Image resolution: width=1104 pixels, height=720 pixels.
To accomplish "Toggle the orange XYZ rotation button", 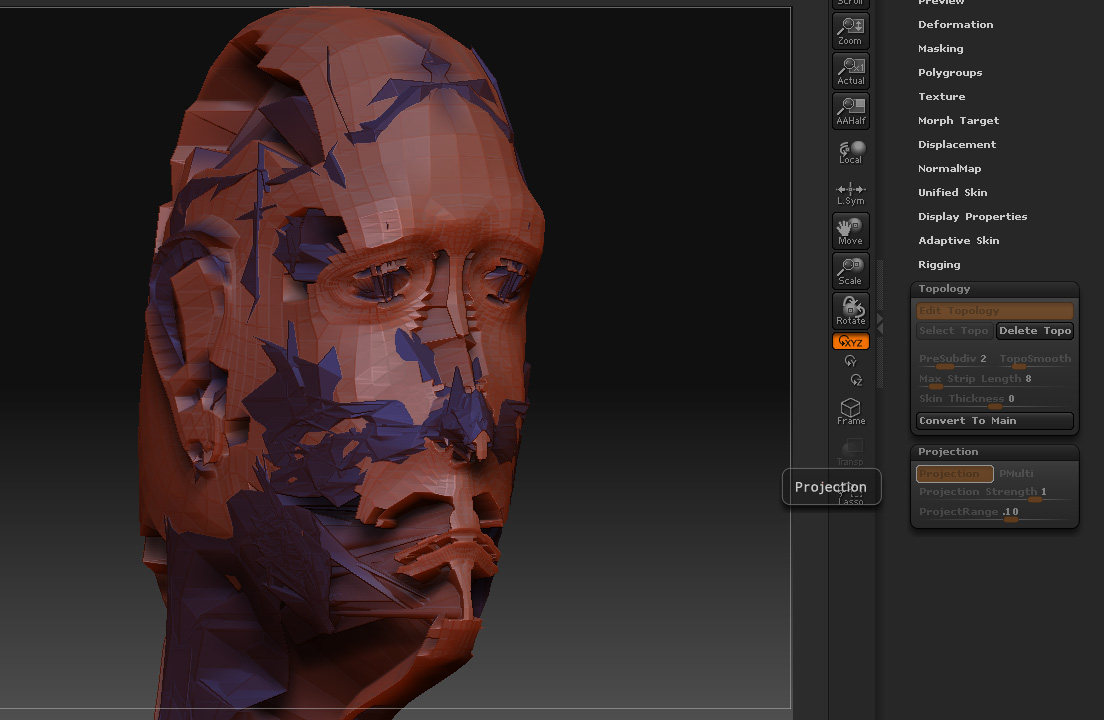I will (x=851, y=341).
